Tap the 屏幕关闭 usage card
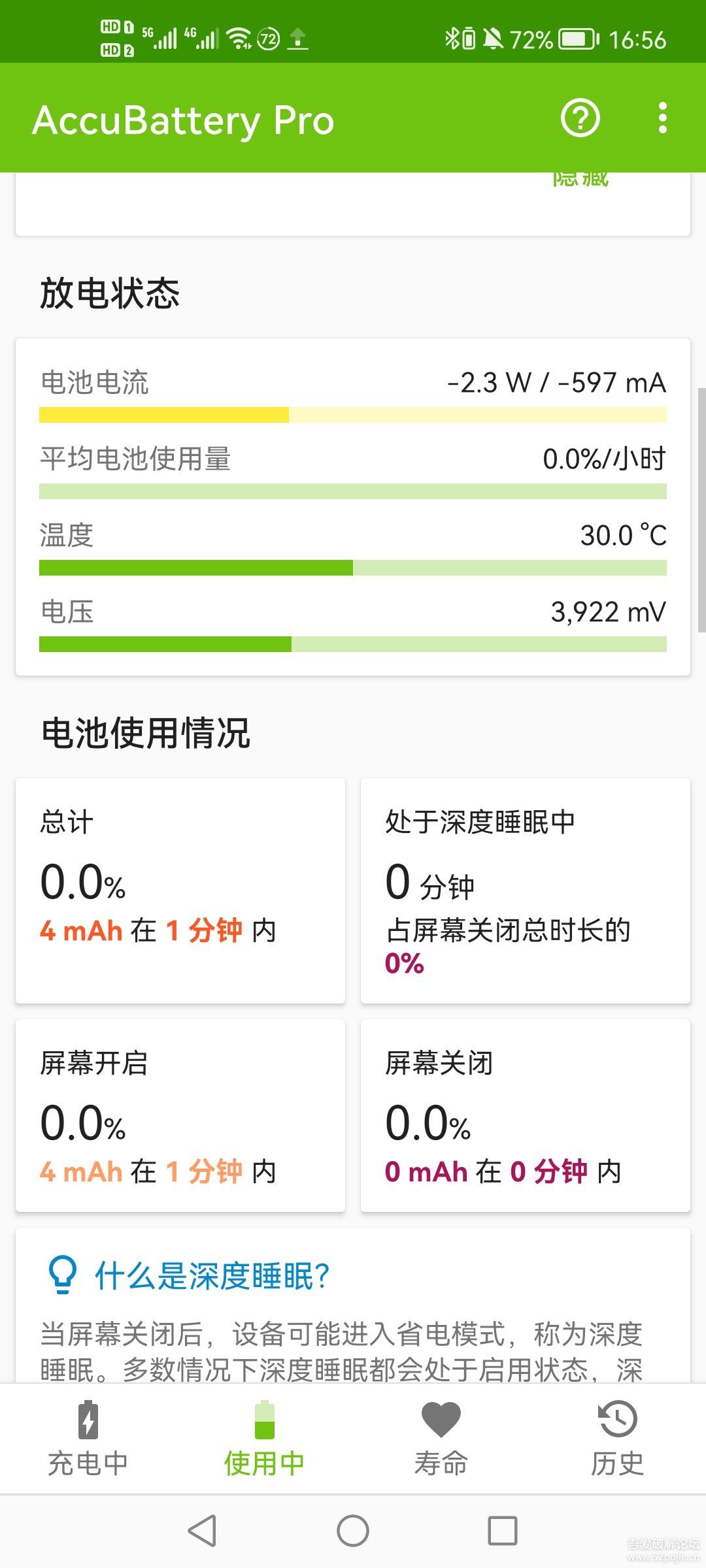This screenshot has height=1568, width=706. [x=526, y=1115]
